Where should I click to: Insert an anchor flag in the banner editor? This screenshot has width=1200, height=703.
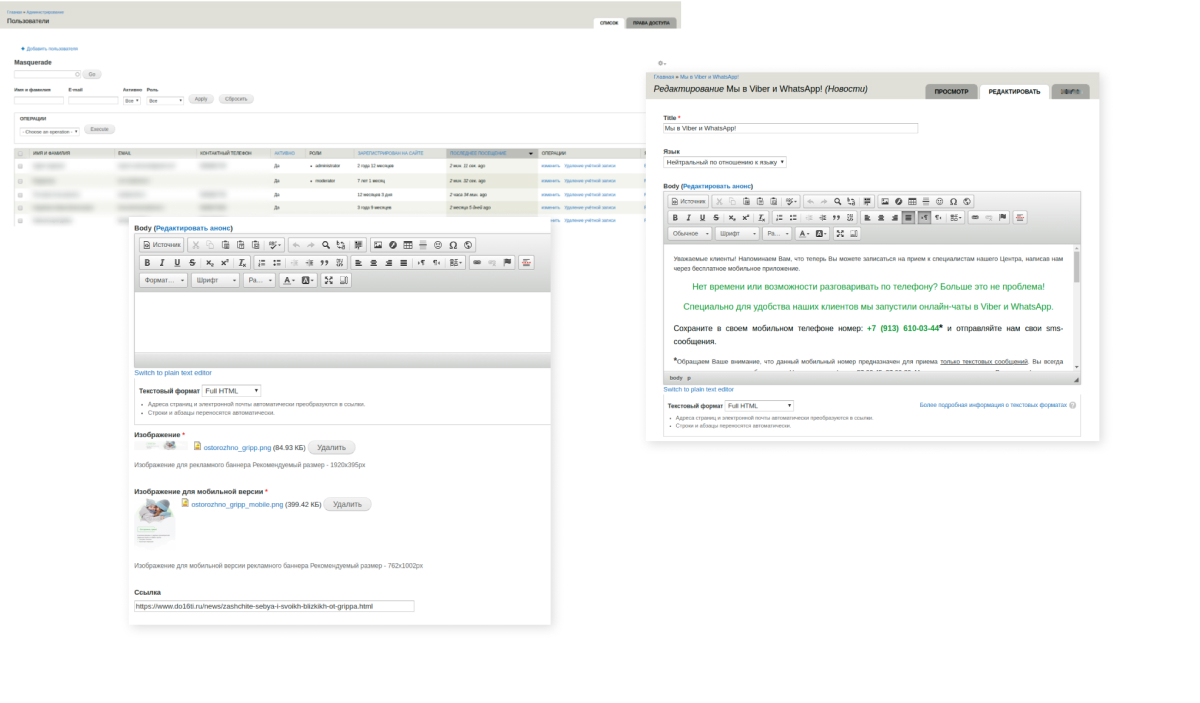[507, 263]
